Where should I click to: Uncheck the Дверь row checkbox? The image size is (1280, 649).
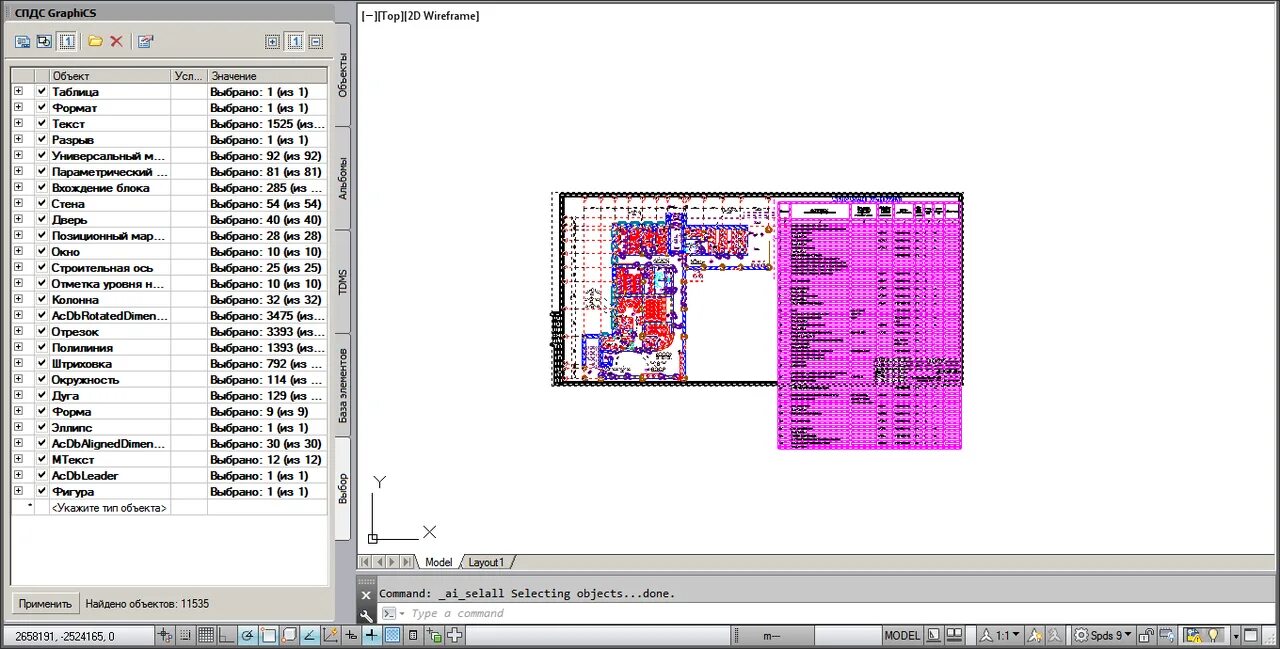point(42,220)
